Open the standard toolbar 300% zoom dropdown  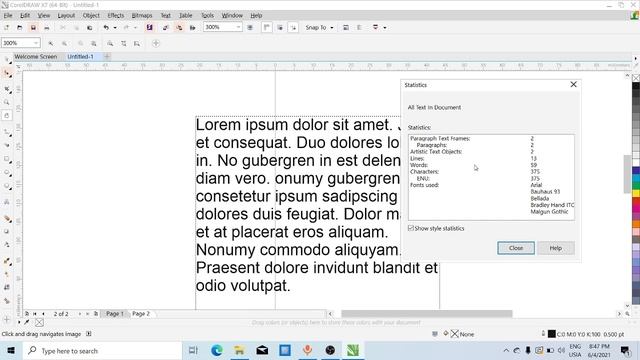click(238, 27)
